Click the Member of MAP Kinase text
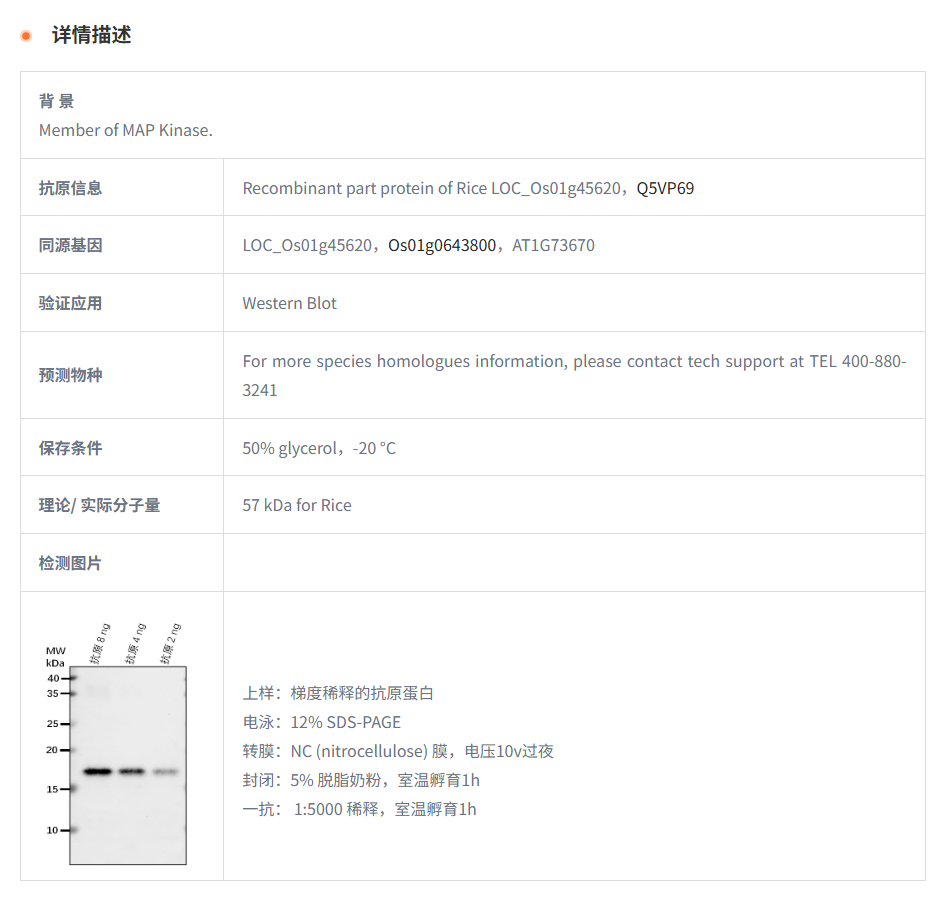 click(126, 130)
